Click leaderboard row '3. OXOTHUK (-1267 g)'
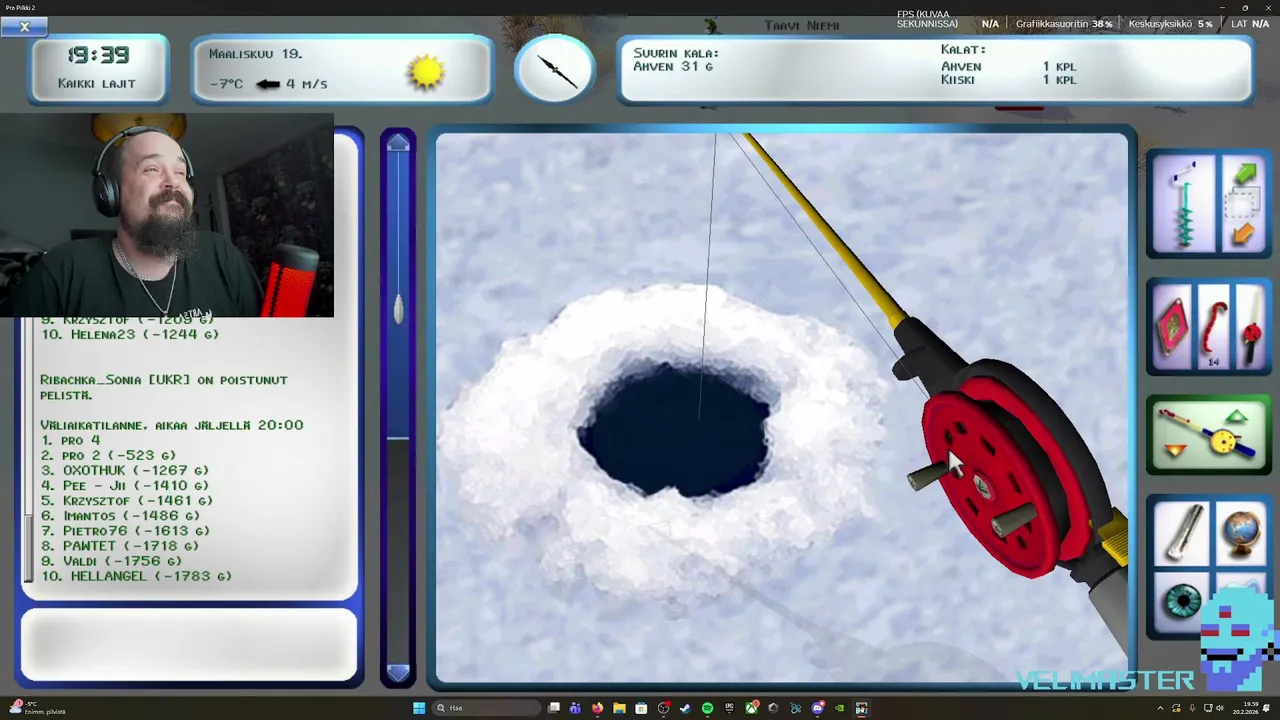This screenshot has width=1280, height=720. coord(124,470)
